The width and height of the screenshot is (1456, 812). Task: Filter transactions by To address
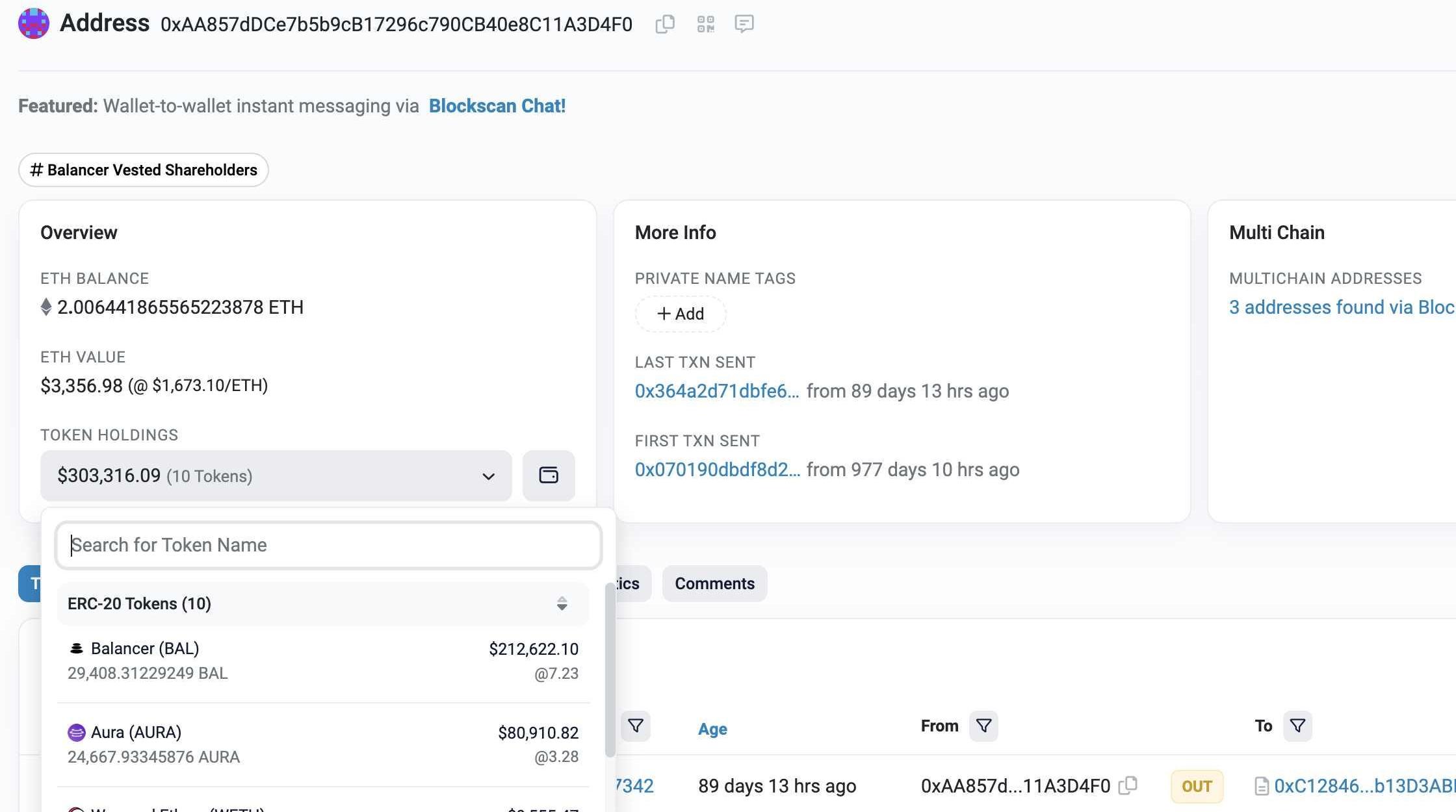point(1297,726)
